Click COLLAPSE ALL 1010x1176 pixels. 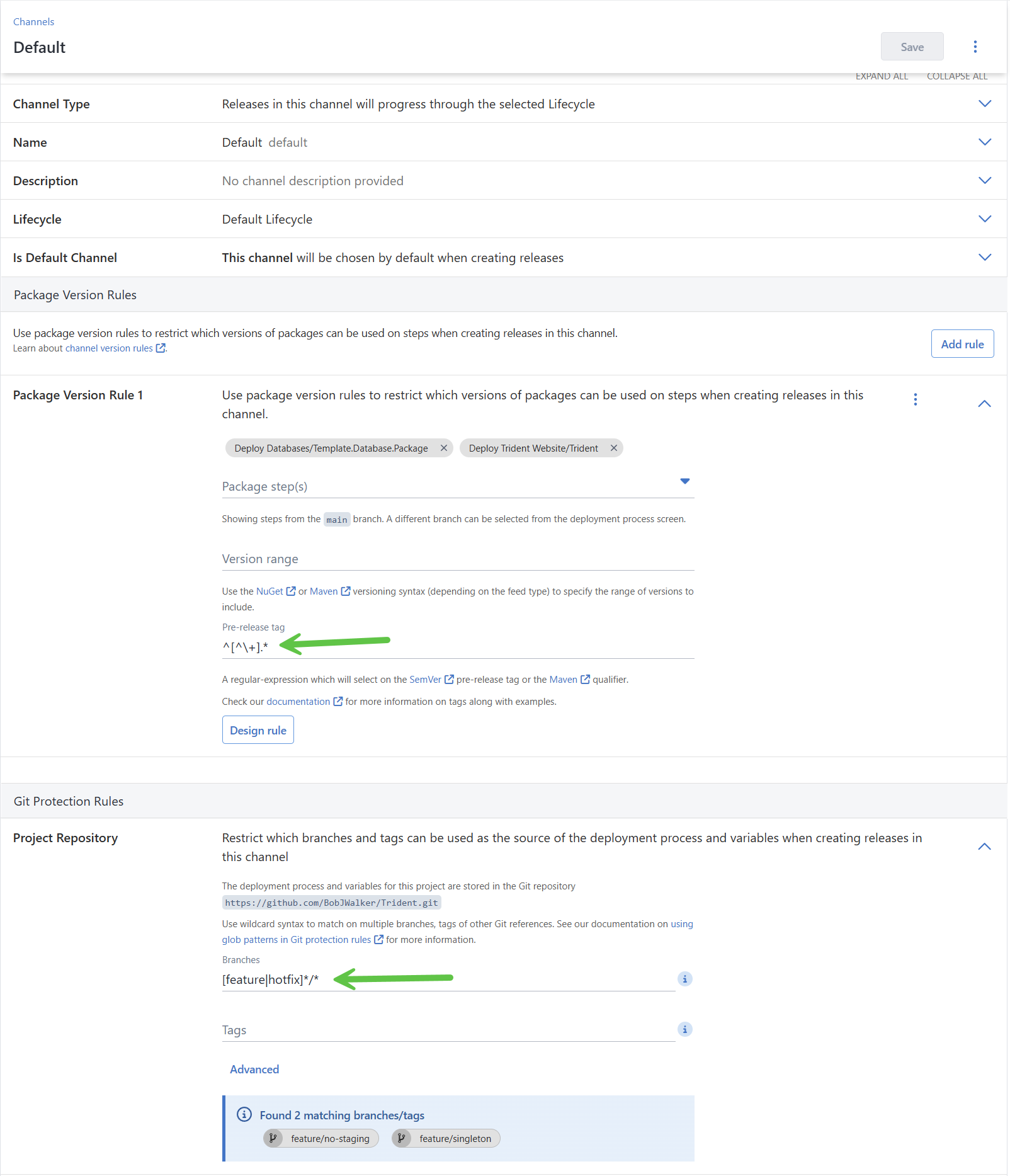click(956, 76)
